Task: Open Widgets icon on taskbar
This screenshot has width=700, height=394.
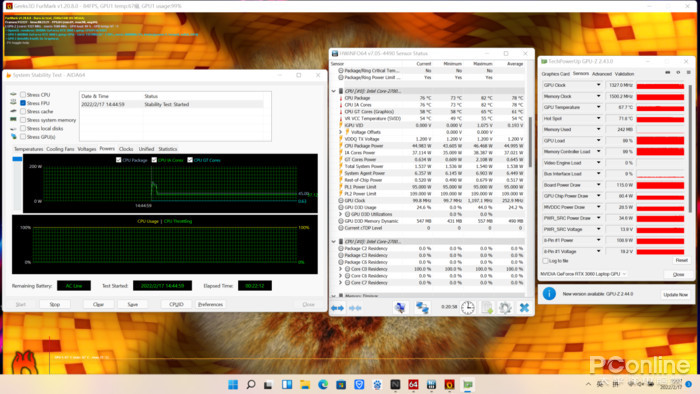Action: (x=287, y=385)
